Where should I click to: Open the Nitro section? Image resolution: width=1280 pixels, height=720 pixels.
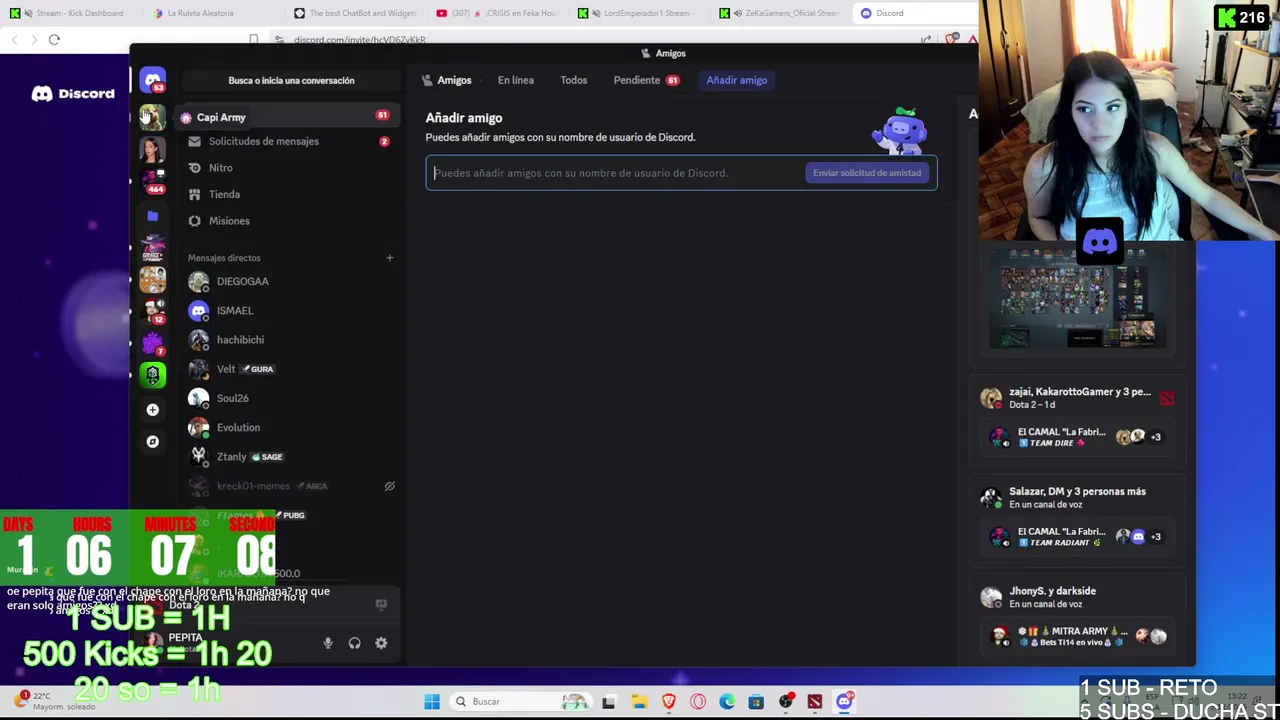(x=289, y=168)
